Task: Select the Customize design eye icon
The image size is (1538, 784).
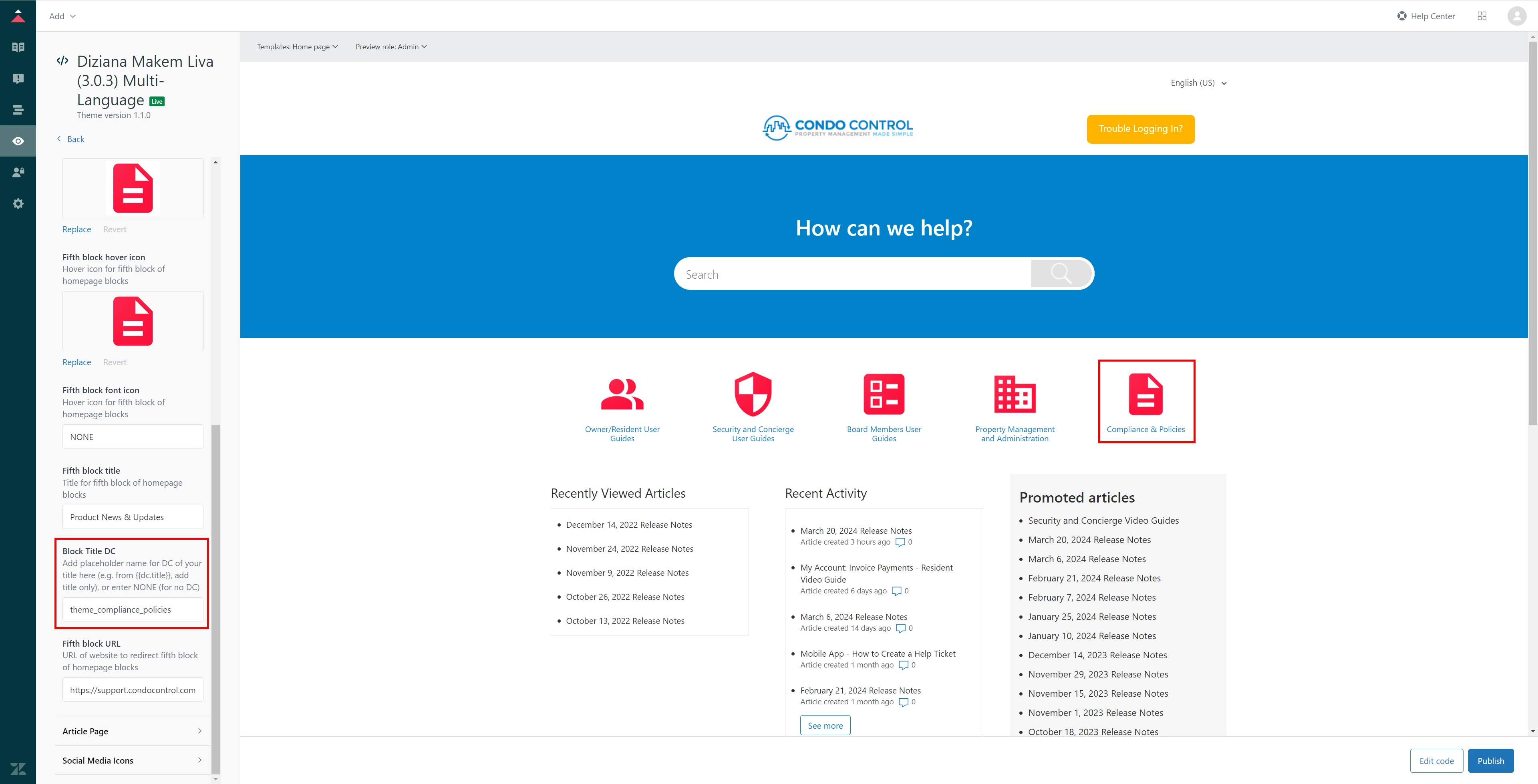Action: (18, 141)
